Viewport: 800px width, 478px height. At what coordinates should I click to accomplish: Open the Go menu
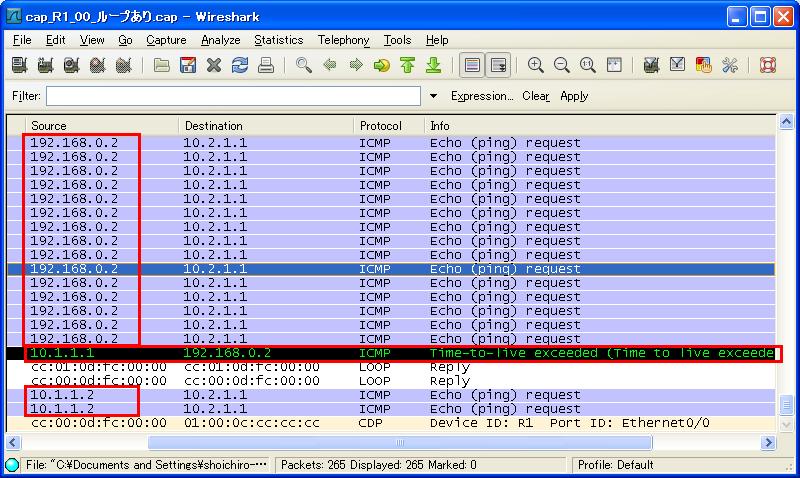[x=125, y=40]
